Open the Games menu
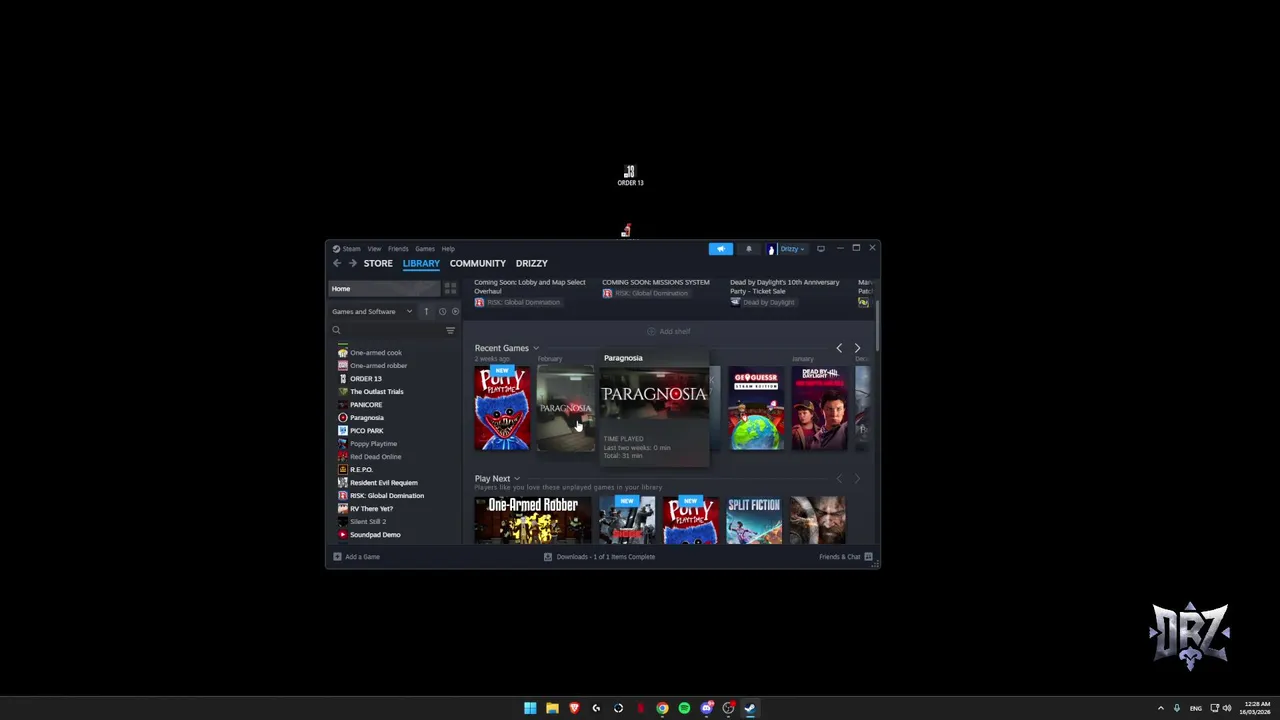 [425, 249]
